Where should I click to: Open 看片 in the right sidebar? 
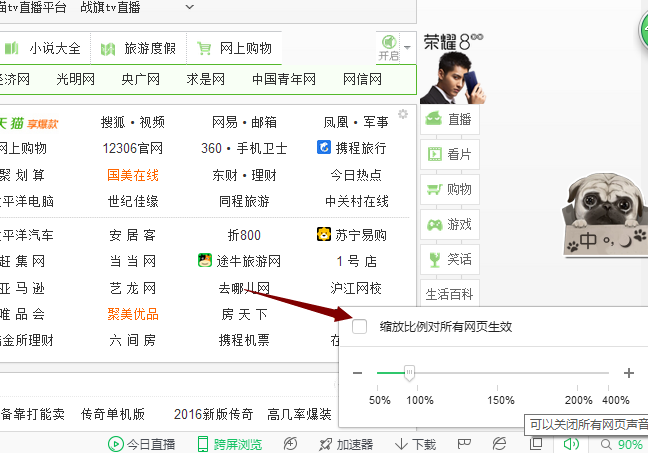tap(450, 155)
